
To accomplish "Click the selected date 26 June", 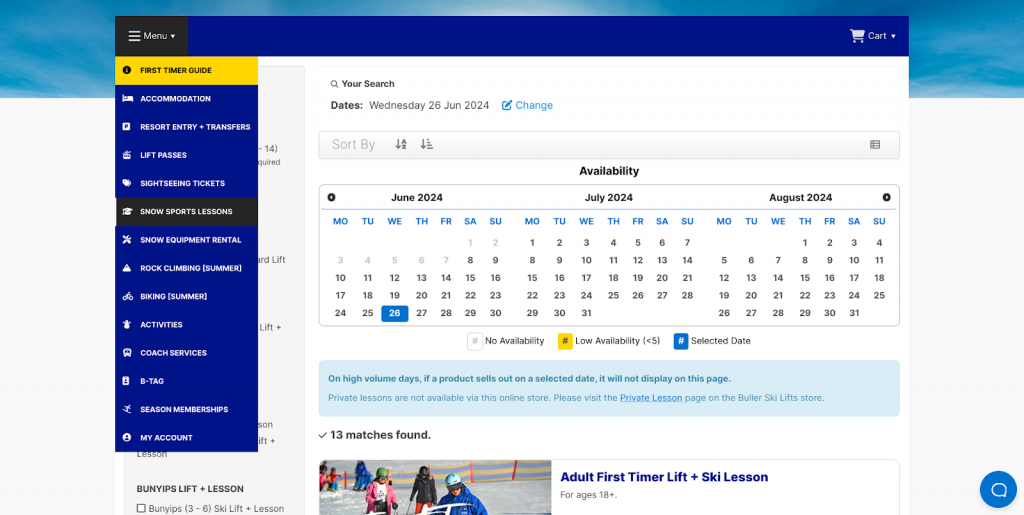I will 395,313.
